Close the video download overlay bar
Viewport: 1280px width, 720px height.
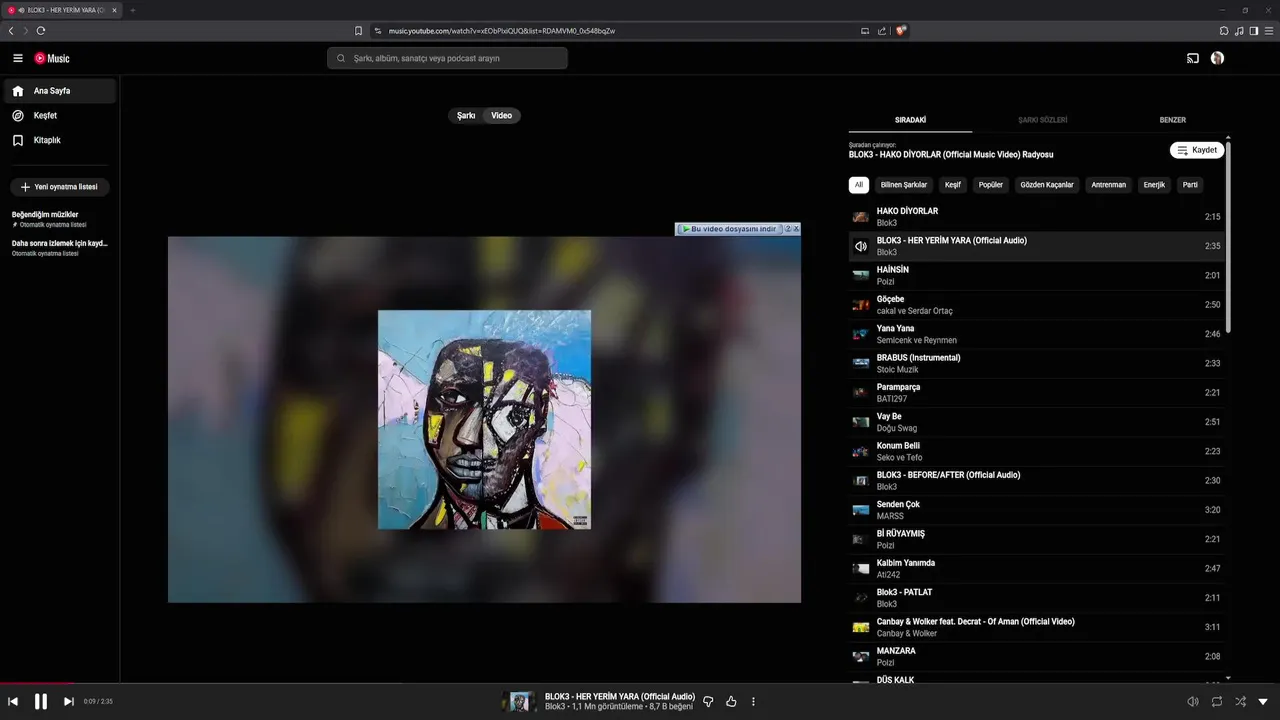pos(796,229)
